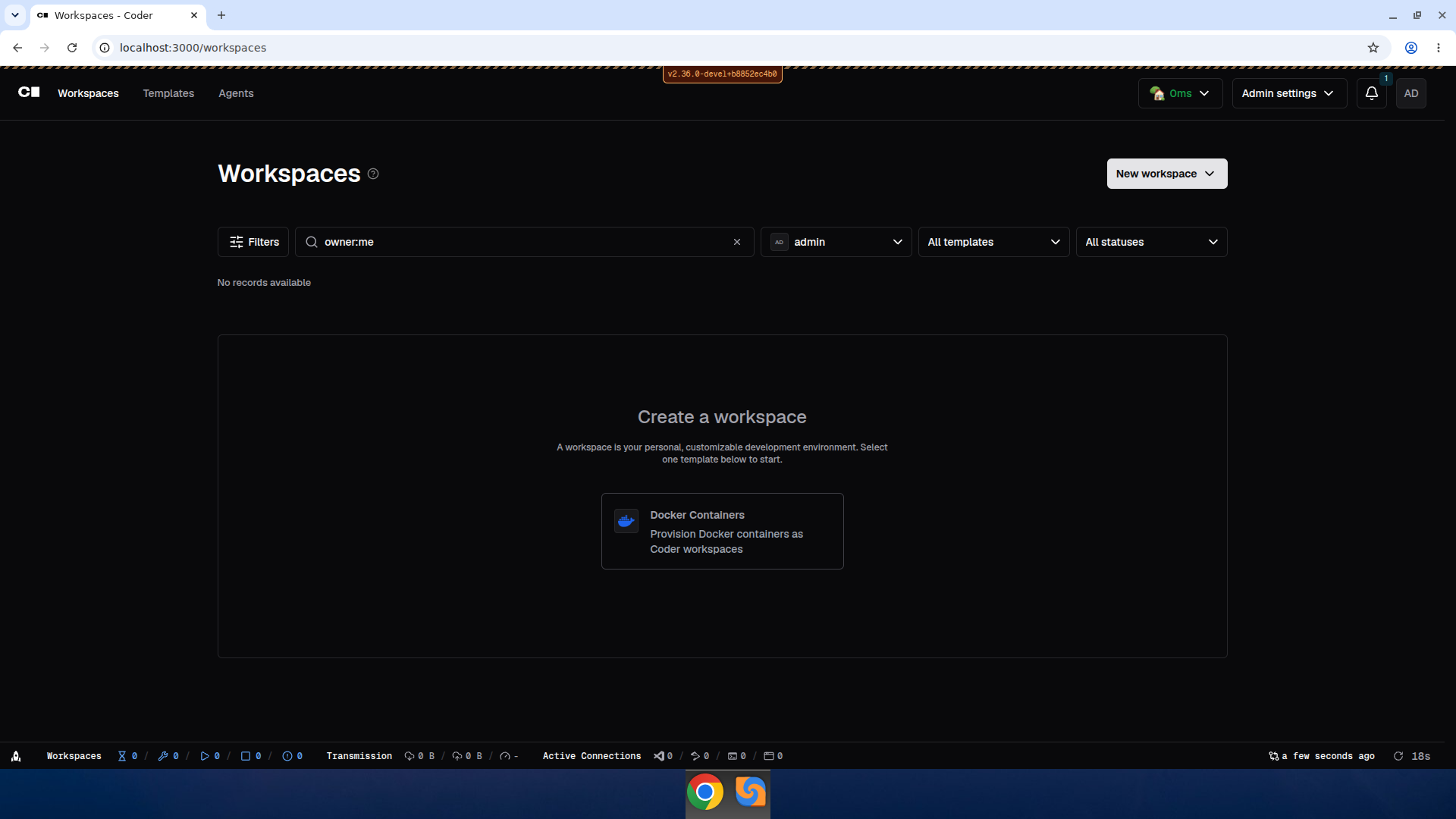This screenshot has width=1456, height=819.
Task: Open the Agents nav tab
Action: 236,93
